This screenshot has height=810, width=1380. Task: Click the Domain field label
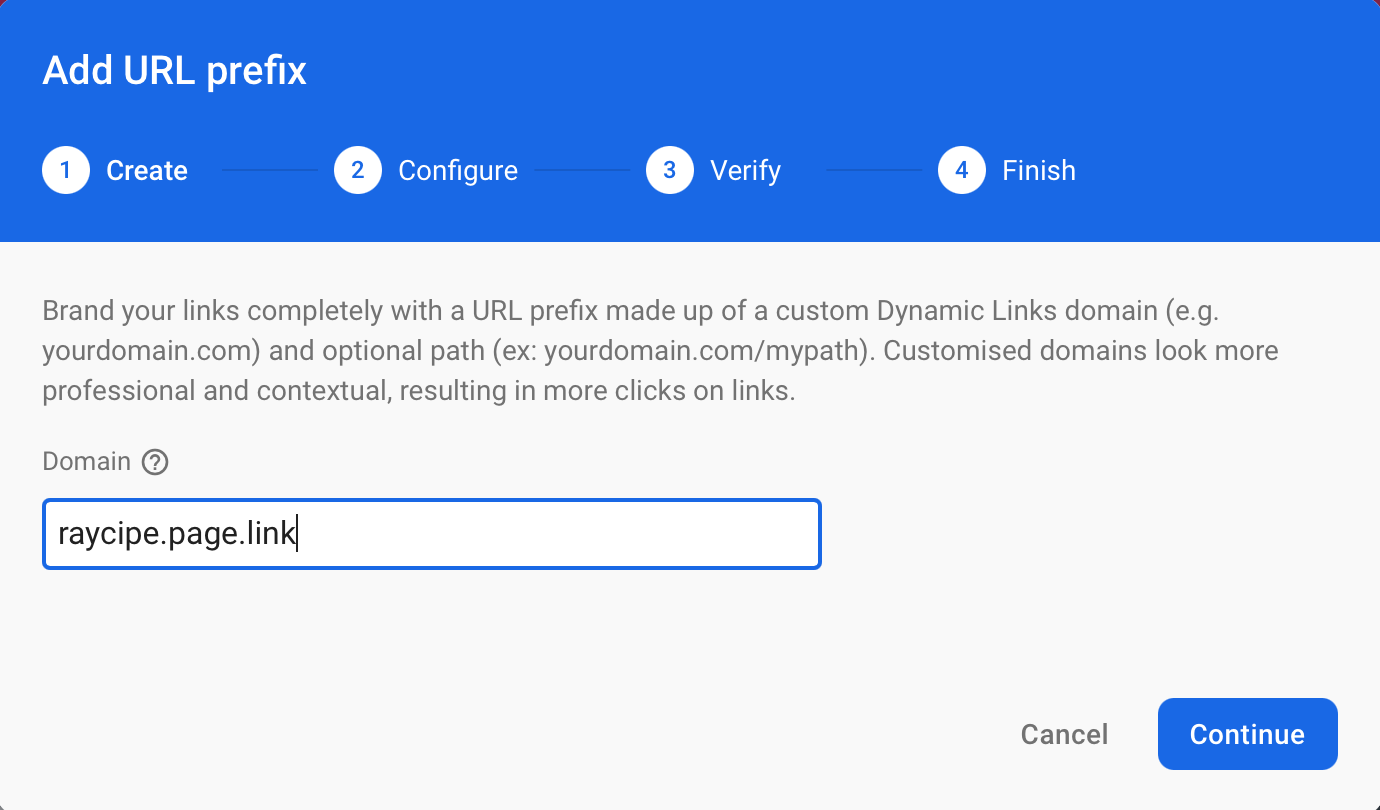[x=85, y=461]
